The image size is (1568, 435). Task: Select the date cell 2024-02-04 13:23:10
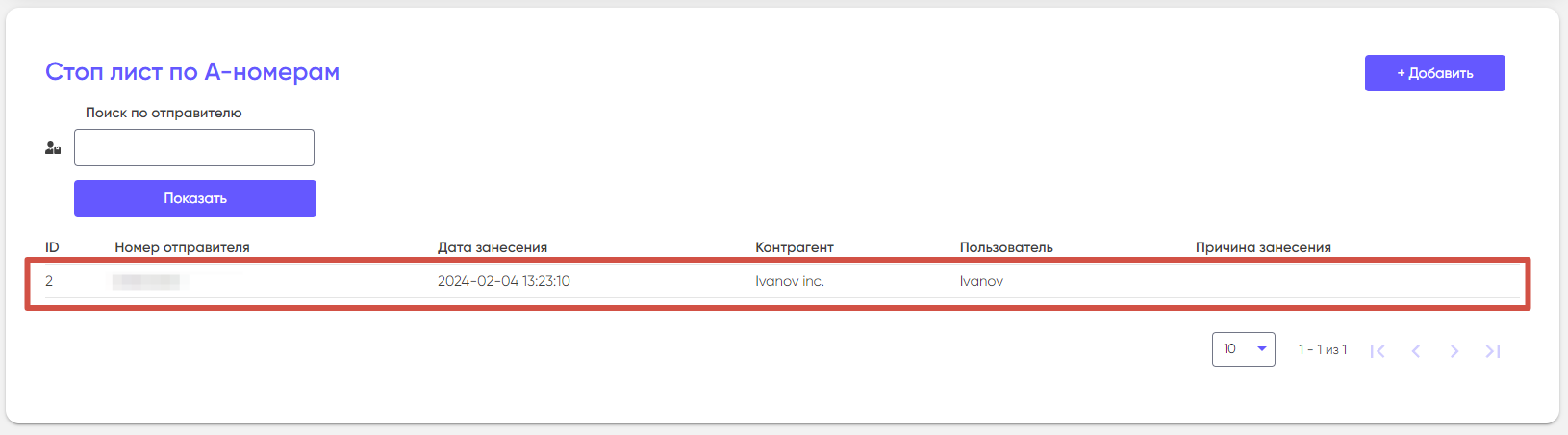point(504,281)
